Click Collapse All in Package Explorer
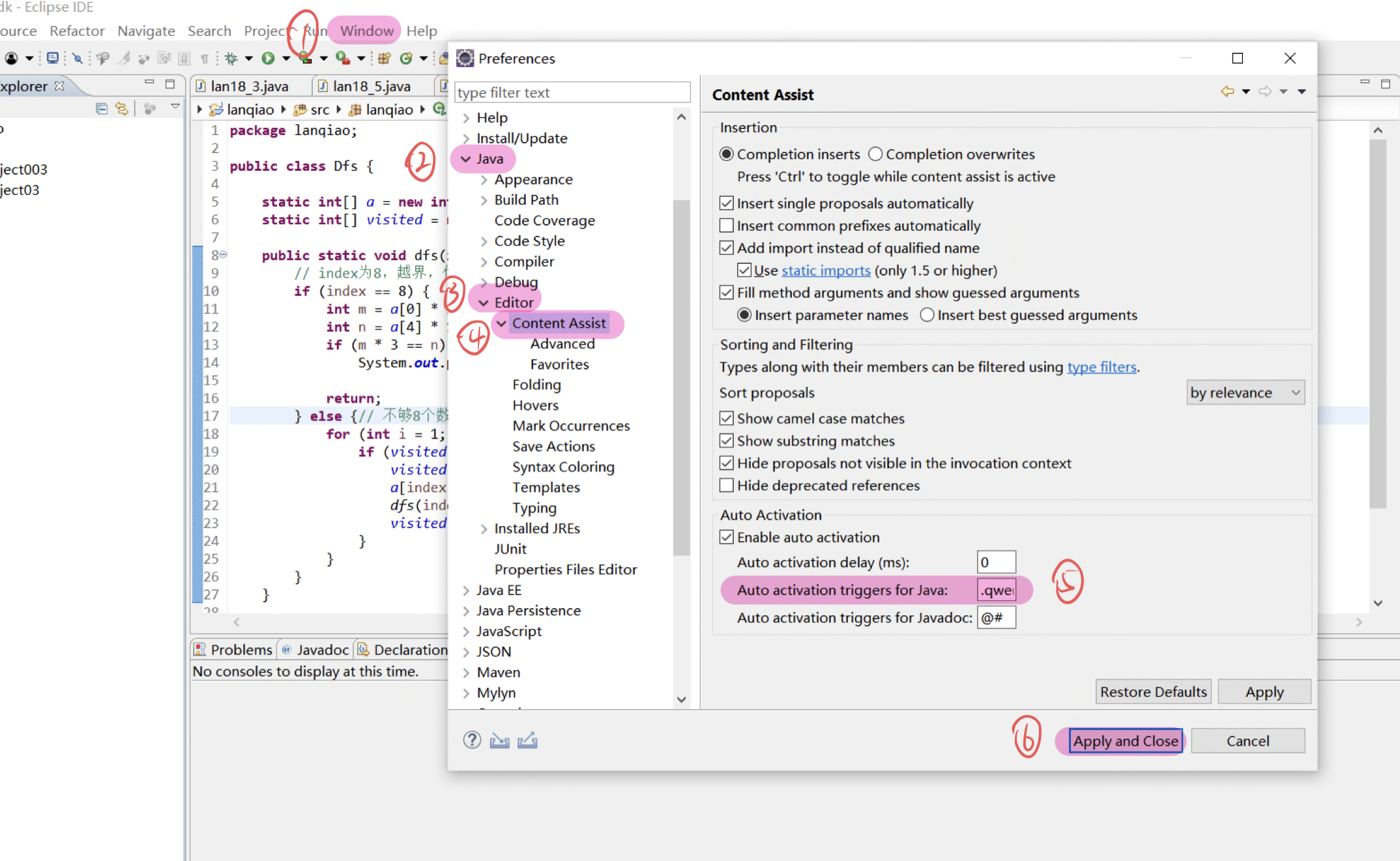The height and width of the screenshot is (861, 1400). pos(101,109)
